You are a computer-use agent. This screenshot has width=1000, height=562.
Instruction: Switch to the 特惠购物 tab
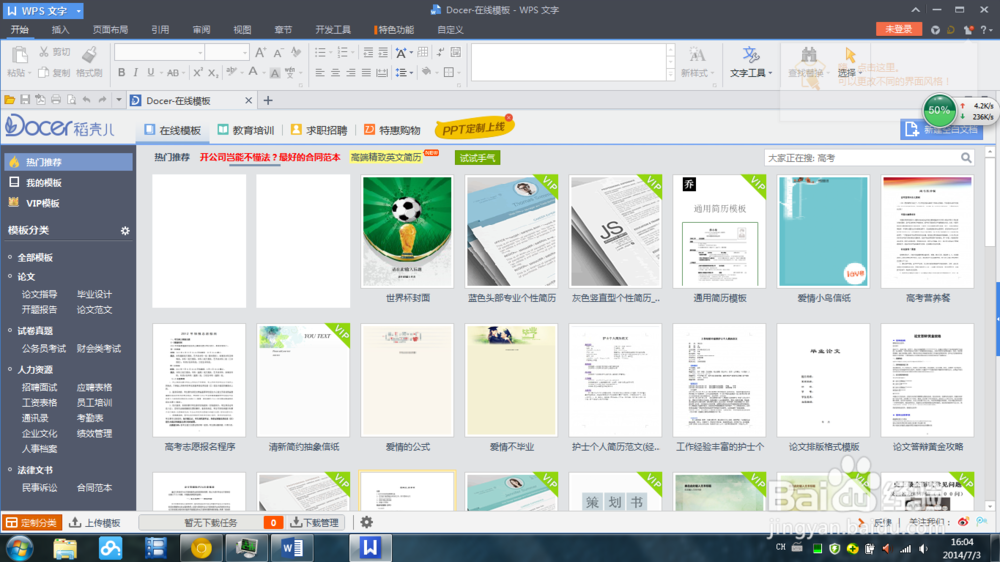point(392,130)
